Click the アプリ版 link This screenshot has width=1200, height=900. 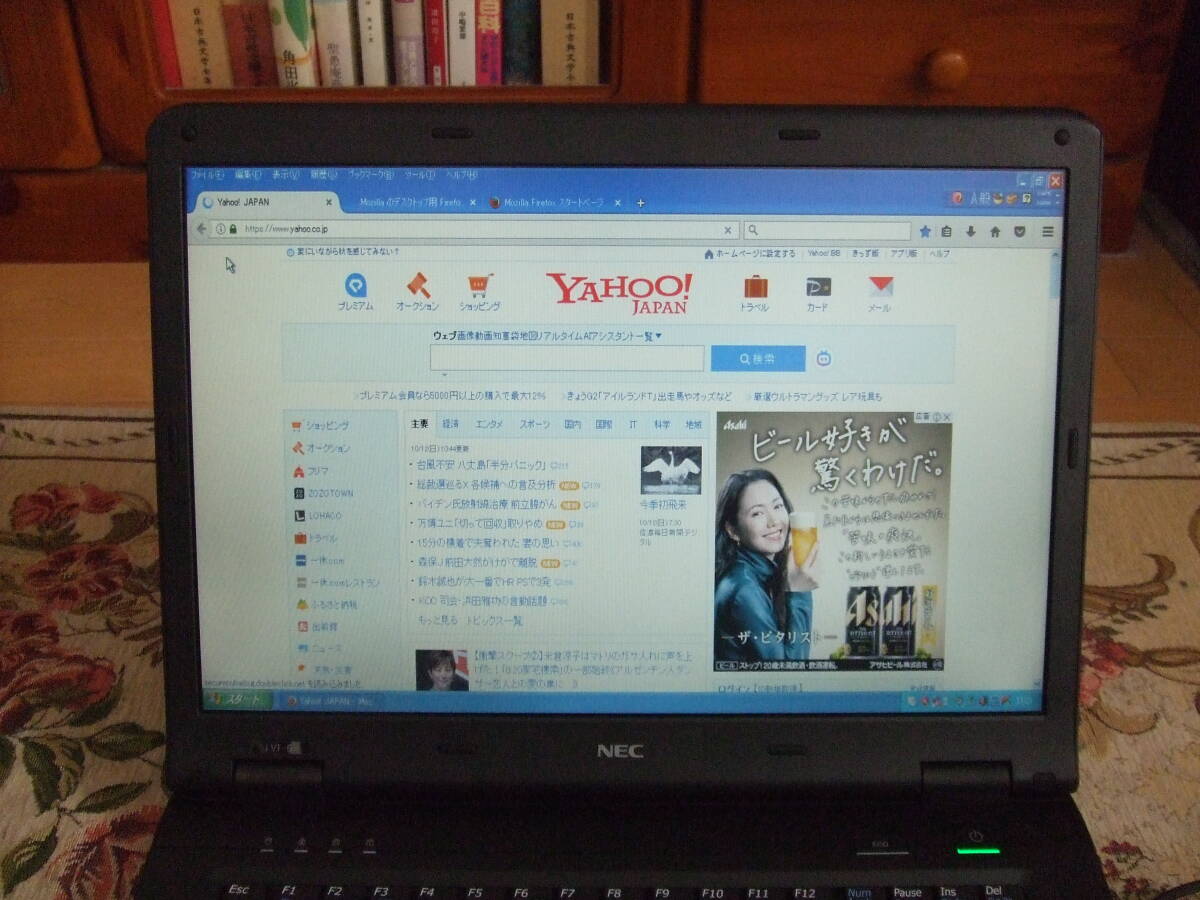[904, 254]
